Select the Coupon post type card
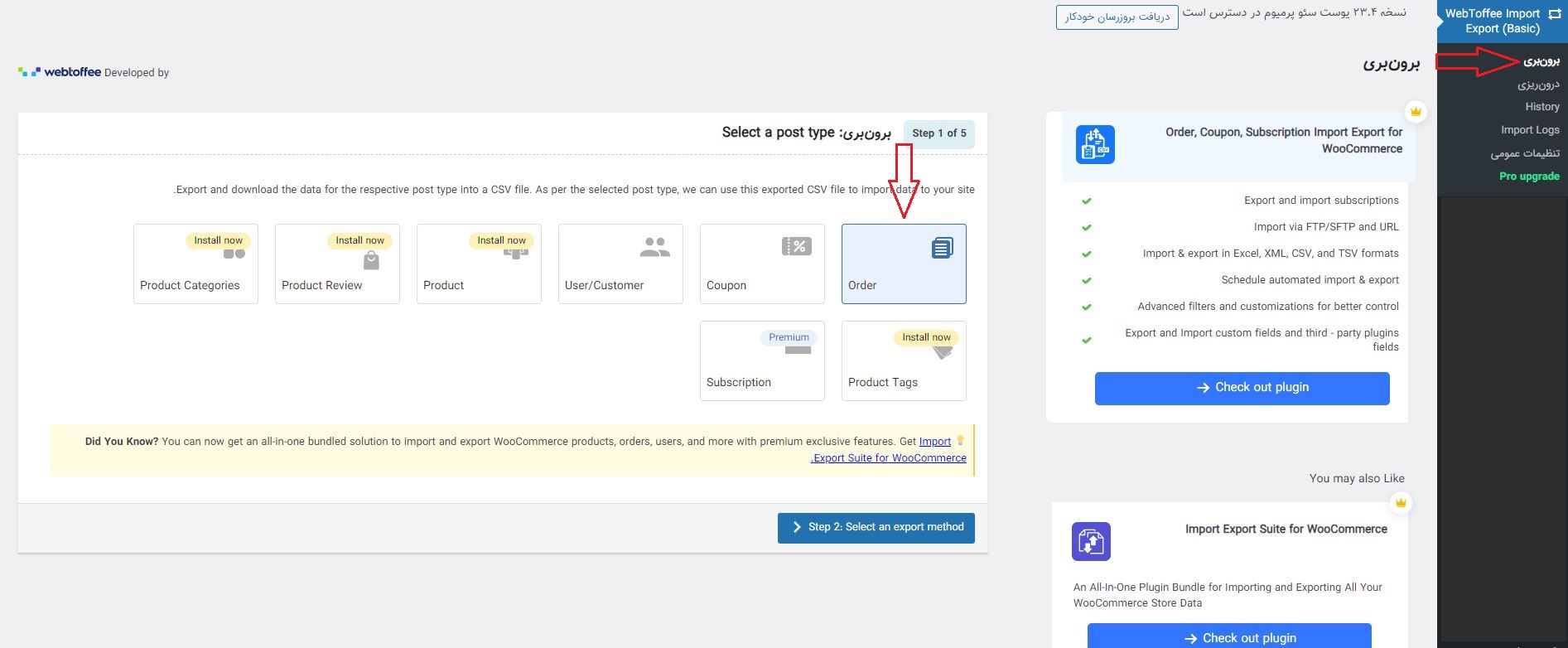This screenshot has width=1568, height=648. point(762,264)
